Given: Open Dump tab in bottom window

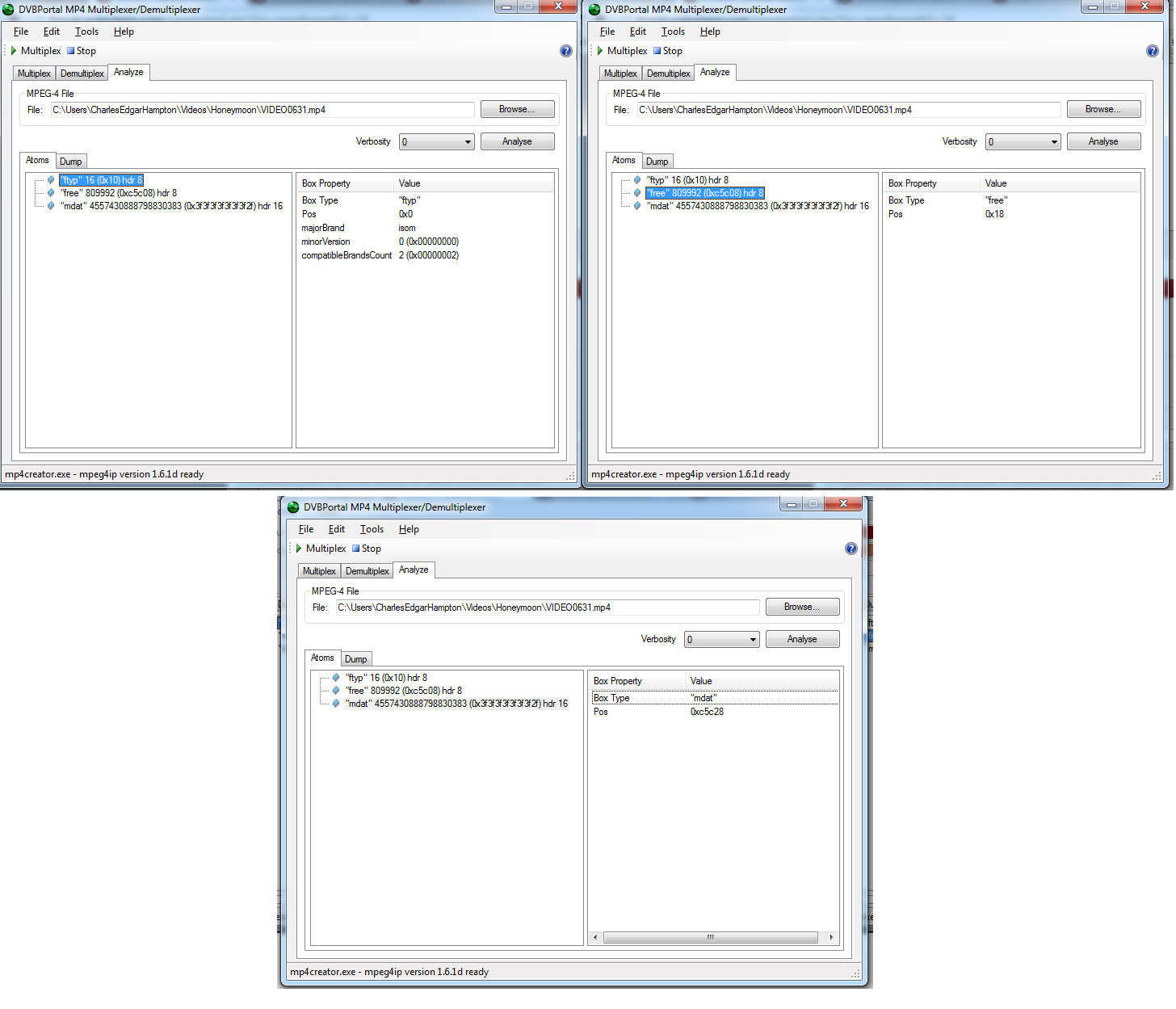Looking at the screenshot, I should pos(356,659).
